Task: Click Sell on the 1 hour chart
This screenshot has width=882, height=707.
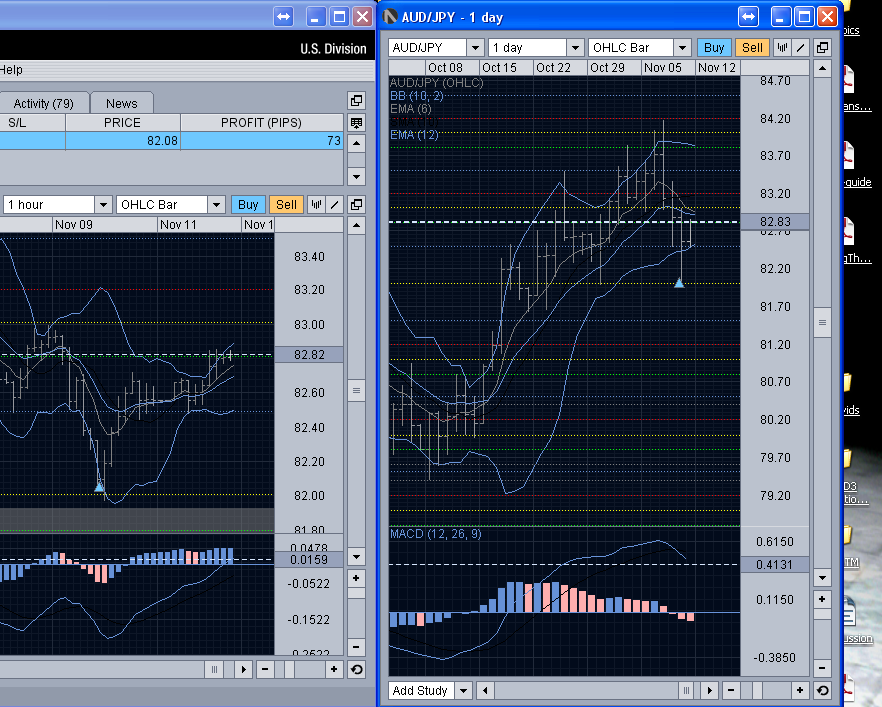Action: (x=287, y=204)
